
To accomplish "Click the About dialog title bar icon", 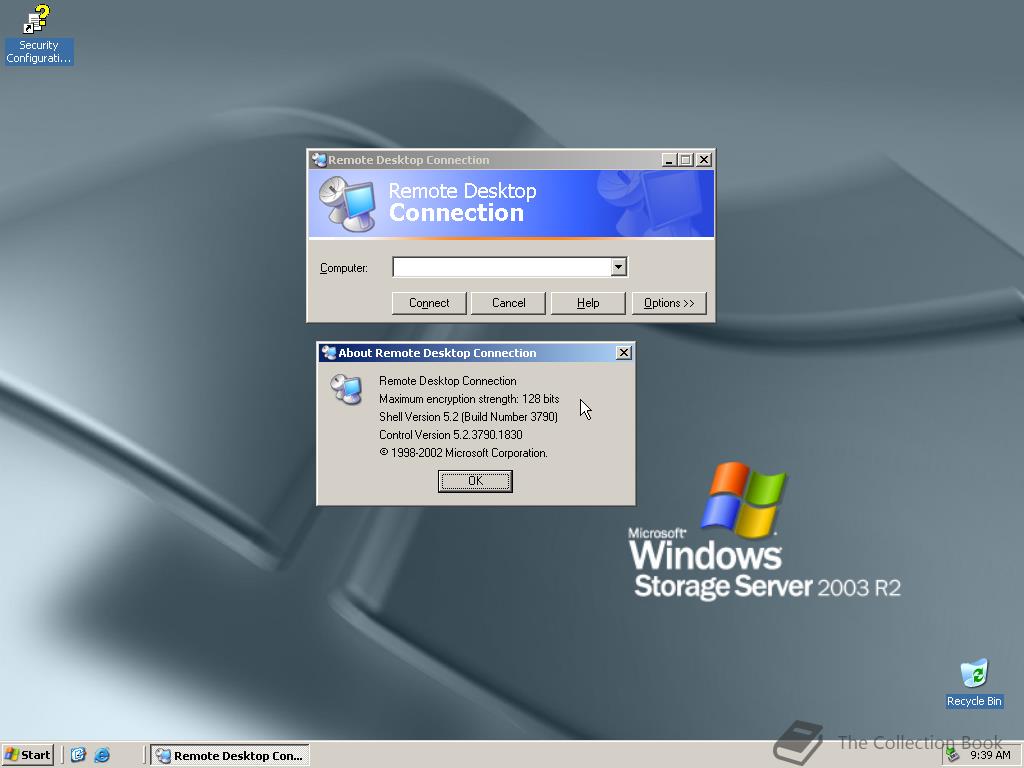I will [x=329, y=353].
